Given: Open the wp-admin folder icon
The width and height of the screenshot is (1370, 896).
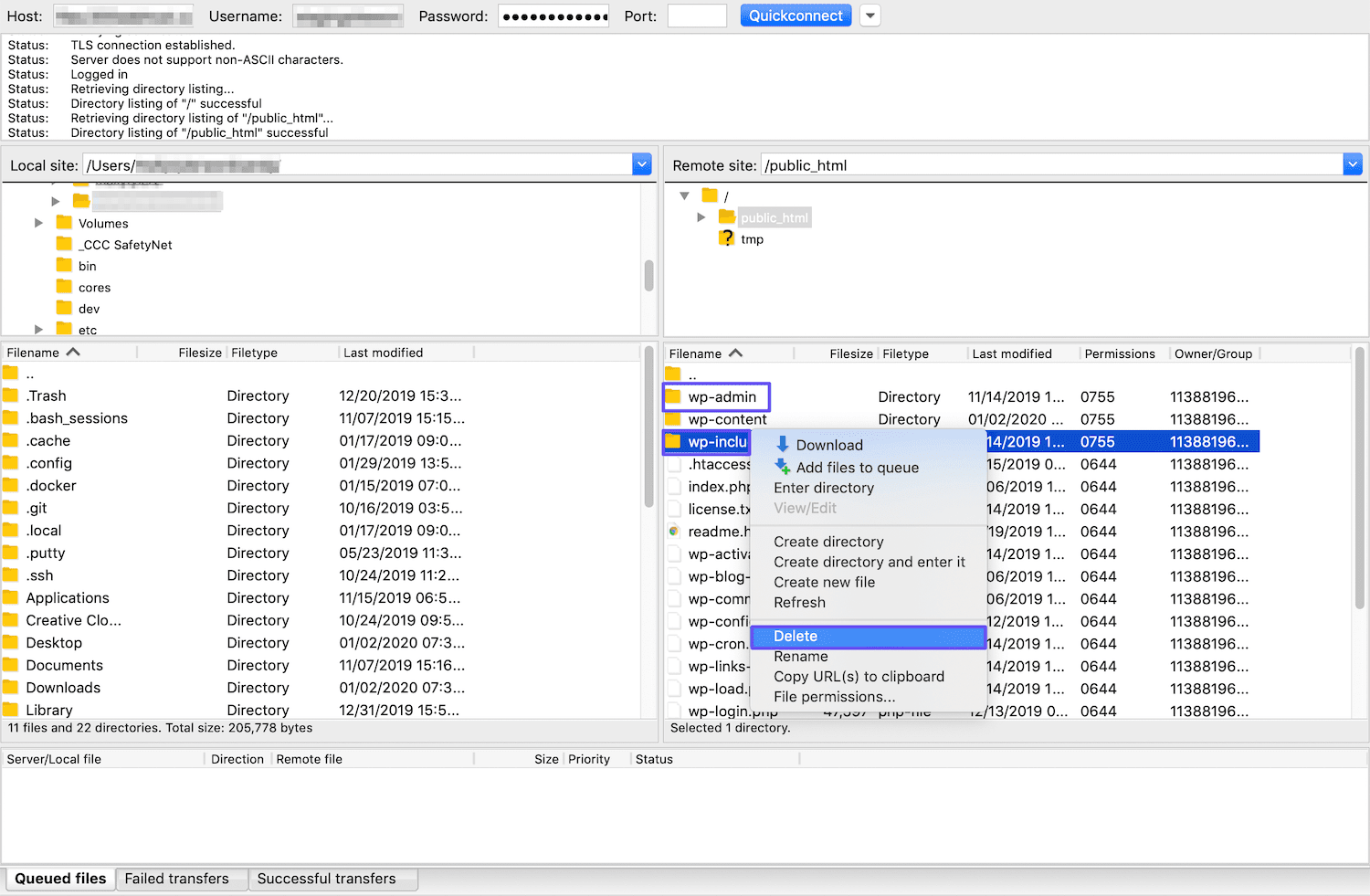Looking at the screenshot, I should (x=675, y=396).
